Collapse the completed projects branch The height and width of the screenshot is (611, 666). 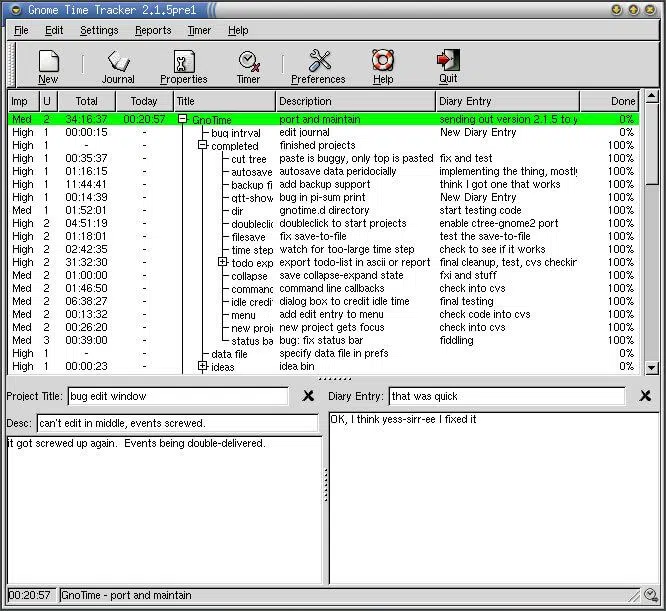(203, 146)
